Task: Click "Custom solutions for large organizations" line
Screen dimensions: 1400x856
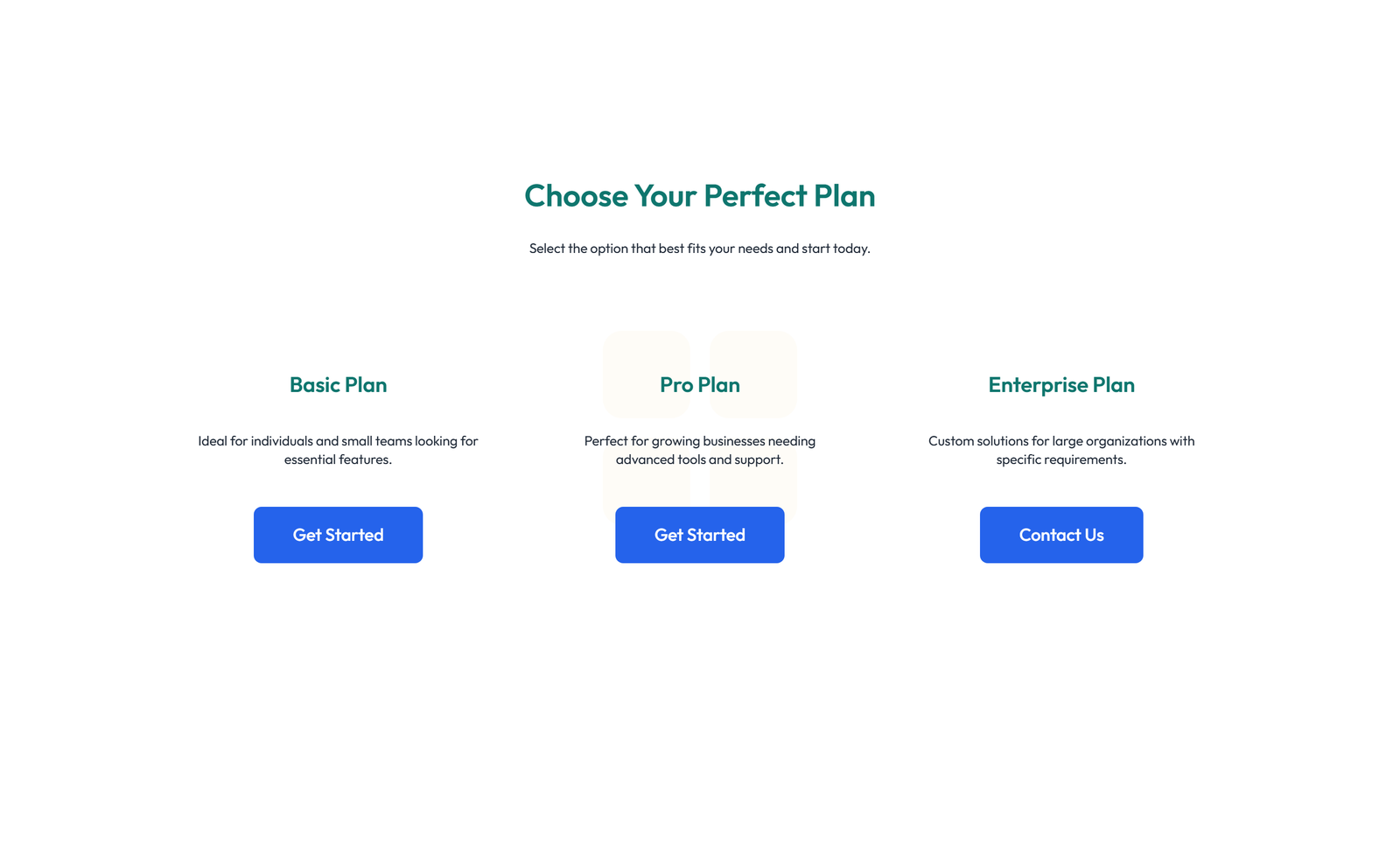Action: pyautogui.click(x=1060, y=441)
